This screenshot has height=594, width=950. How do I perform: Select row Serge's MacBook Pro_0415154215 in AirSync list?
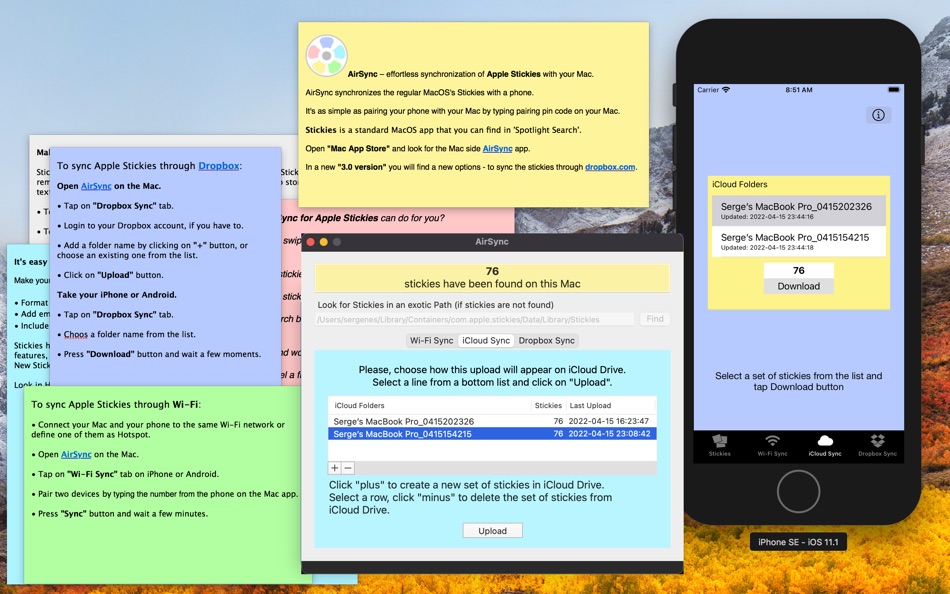492,434
